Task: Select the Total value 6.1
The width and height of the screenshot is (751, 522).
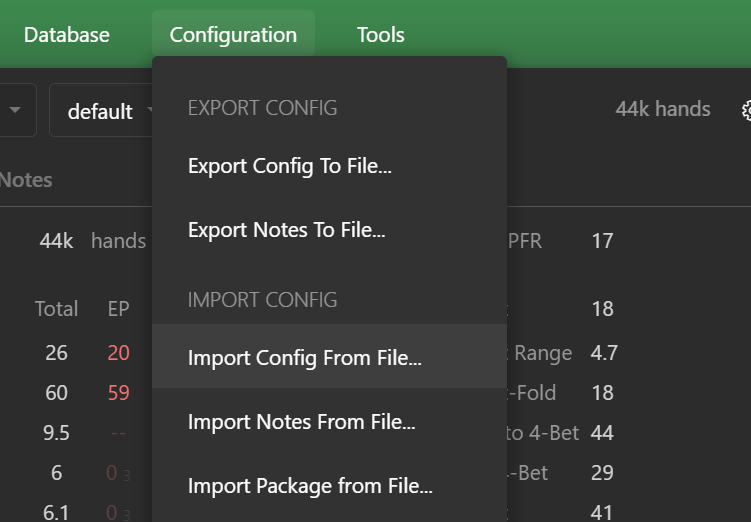Action: pyautogui.click(x=57, y=513)
